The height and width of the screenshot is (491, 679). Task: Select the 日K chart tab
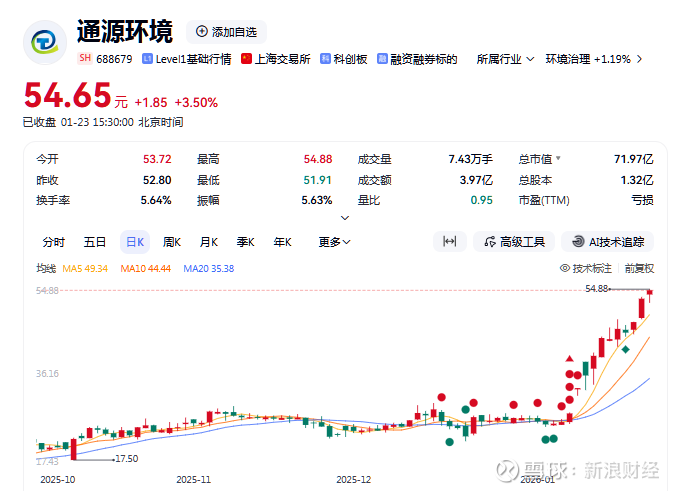(135, 242)
